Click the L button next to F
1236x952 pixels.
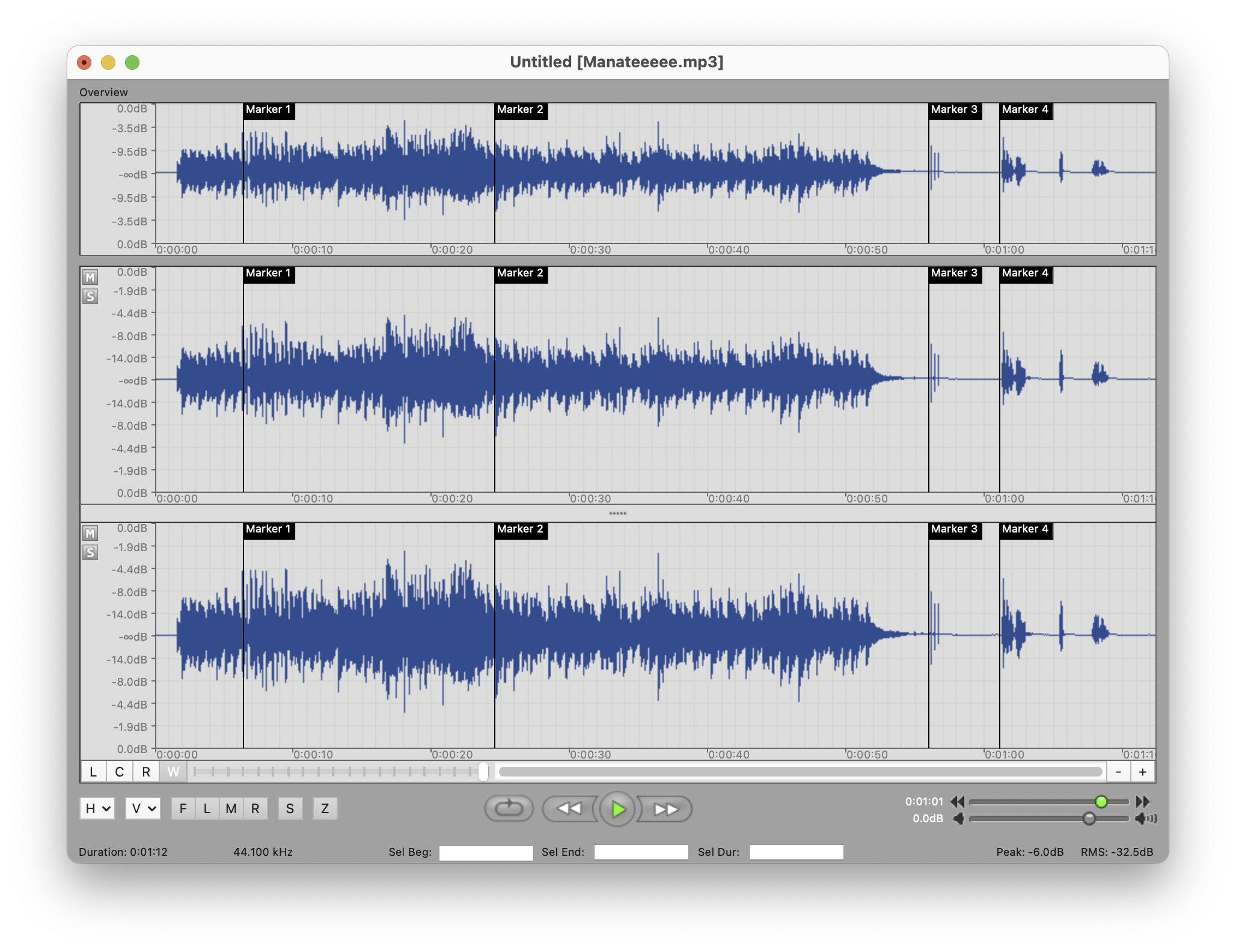[x=207, y=808]
